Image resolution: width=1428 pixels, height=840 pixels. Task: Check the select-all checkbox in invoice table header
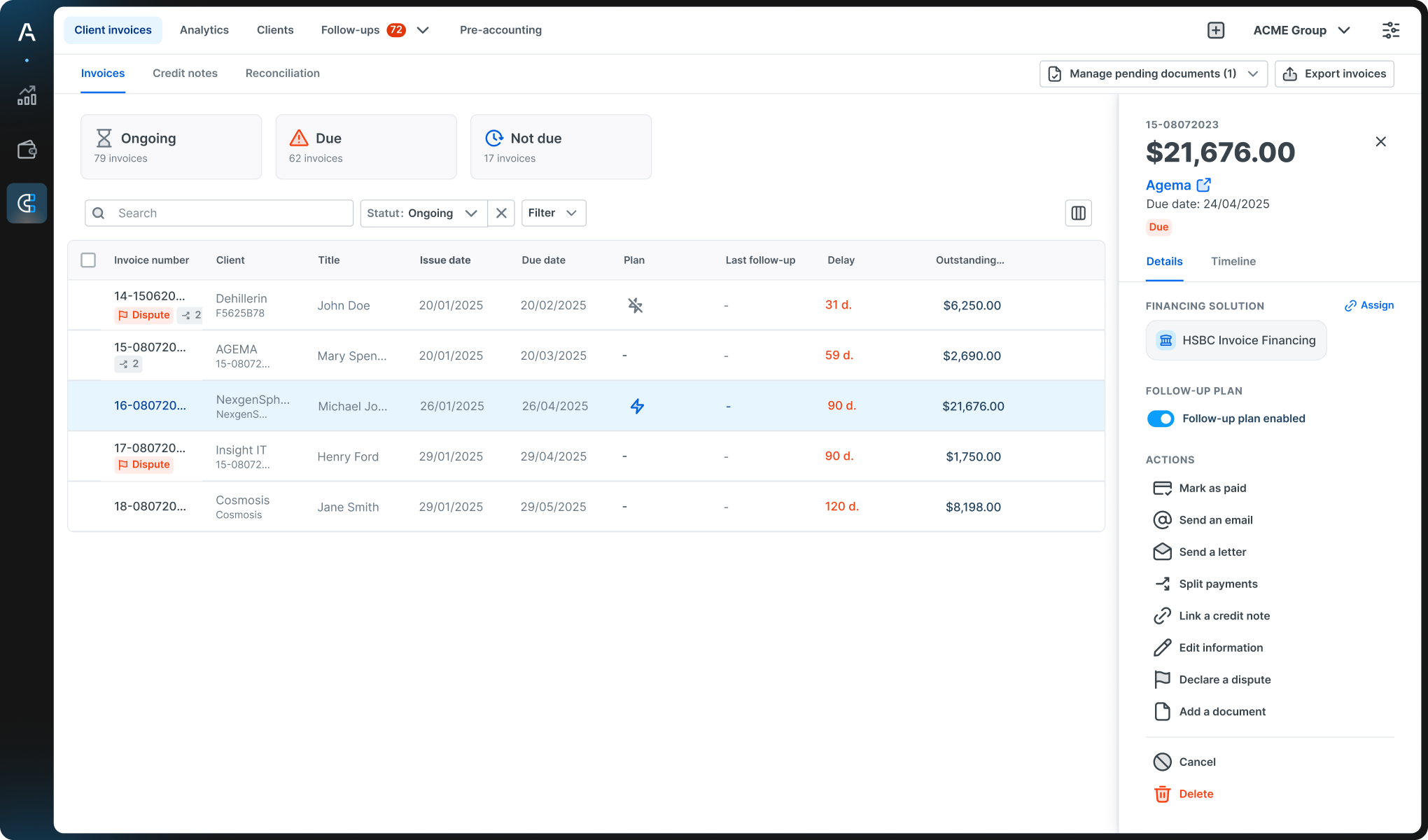(x=88, y=260)
